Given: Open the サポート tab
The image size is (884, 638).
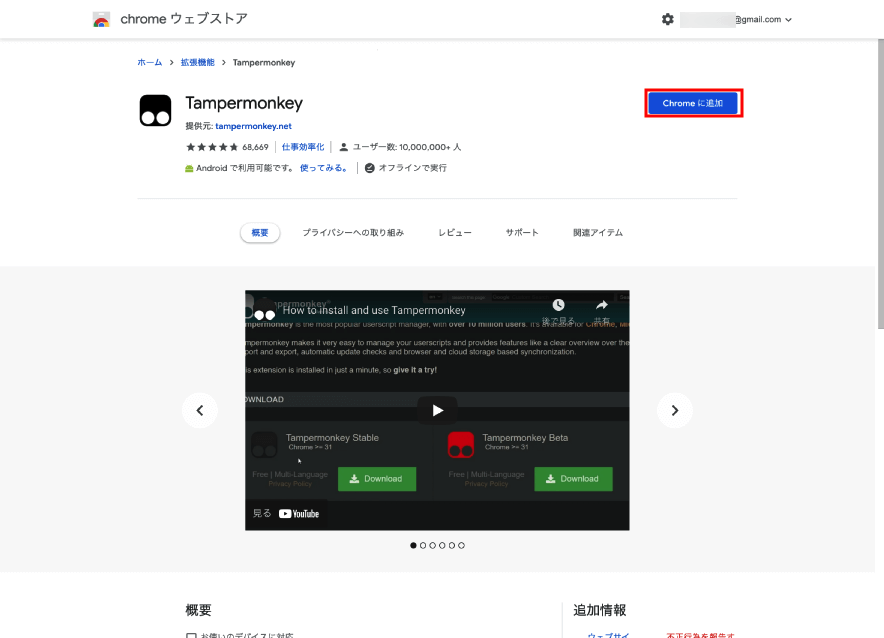Looking at the screenshot, I should point(522,233).
